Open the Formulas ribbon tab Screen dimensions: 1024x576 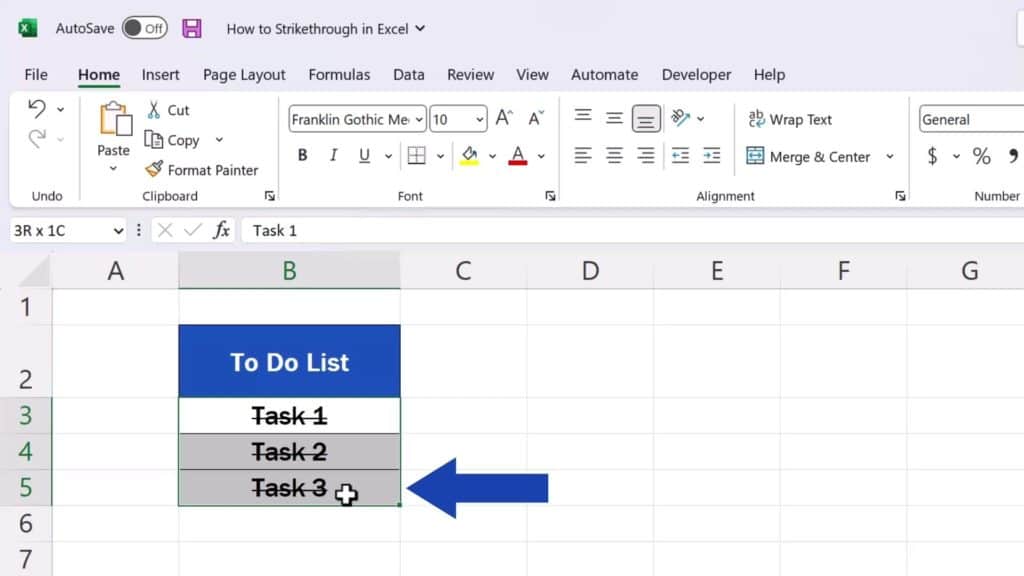[x=339, y=74]
